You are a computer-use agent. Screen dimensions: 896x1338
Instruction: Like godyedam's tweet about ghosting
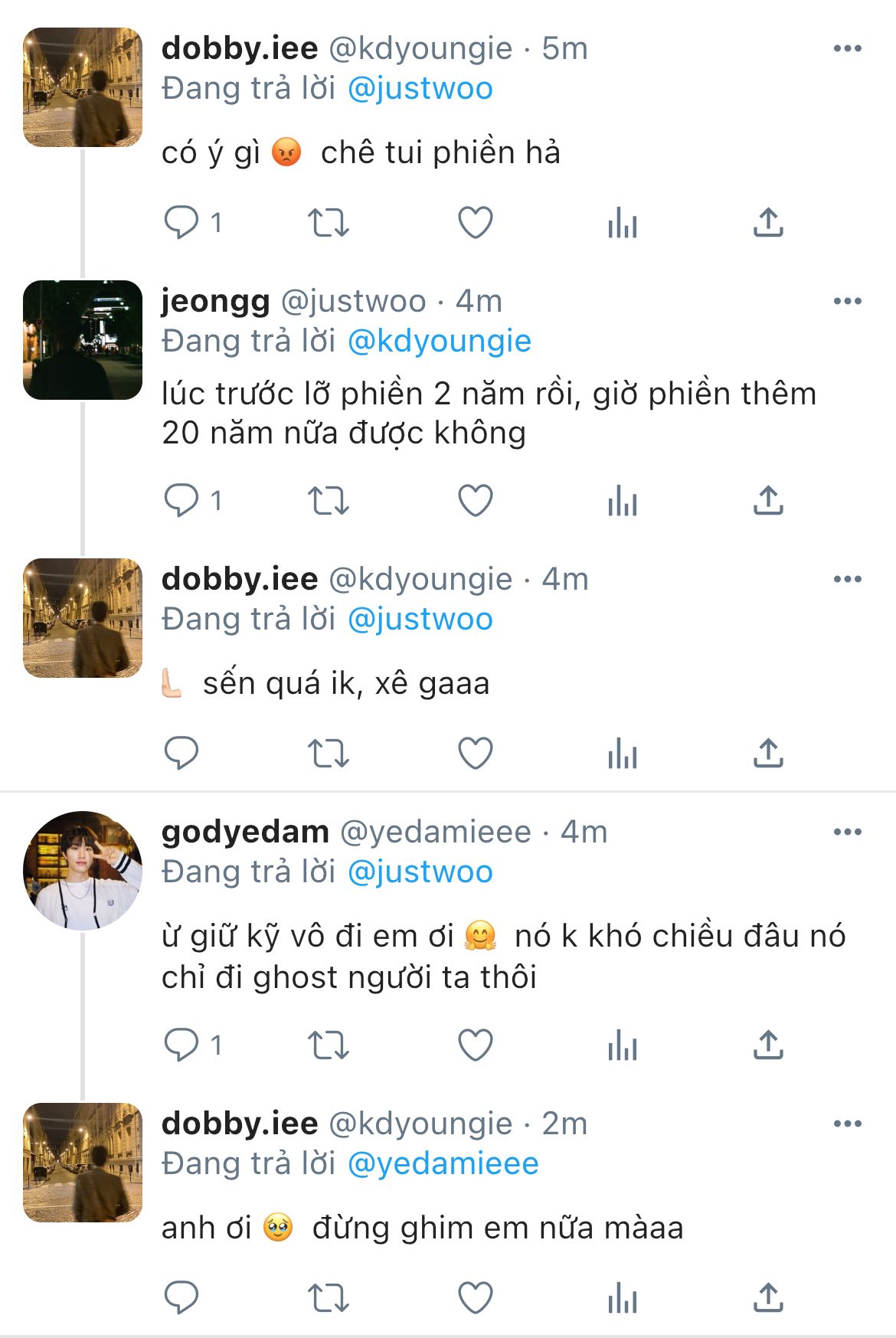475,1045
